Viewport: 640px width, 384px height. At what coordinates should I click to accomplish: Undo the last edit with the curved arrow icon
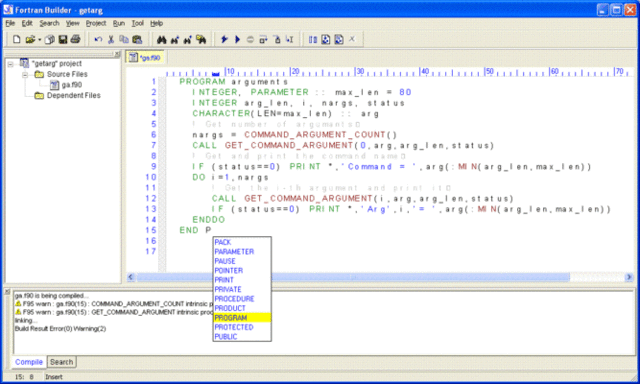pos(98,40)
